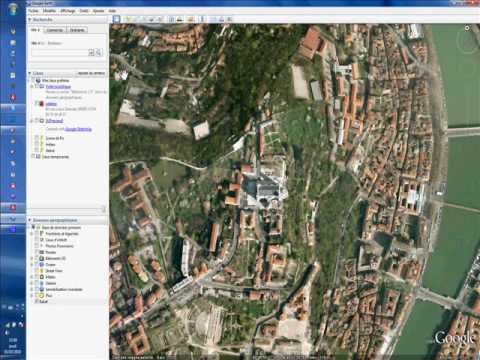Viewport: 480px width, 360px height.
Task: Expand the Plus layer
Action: click(32, 295)
